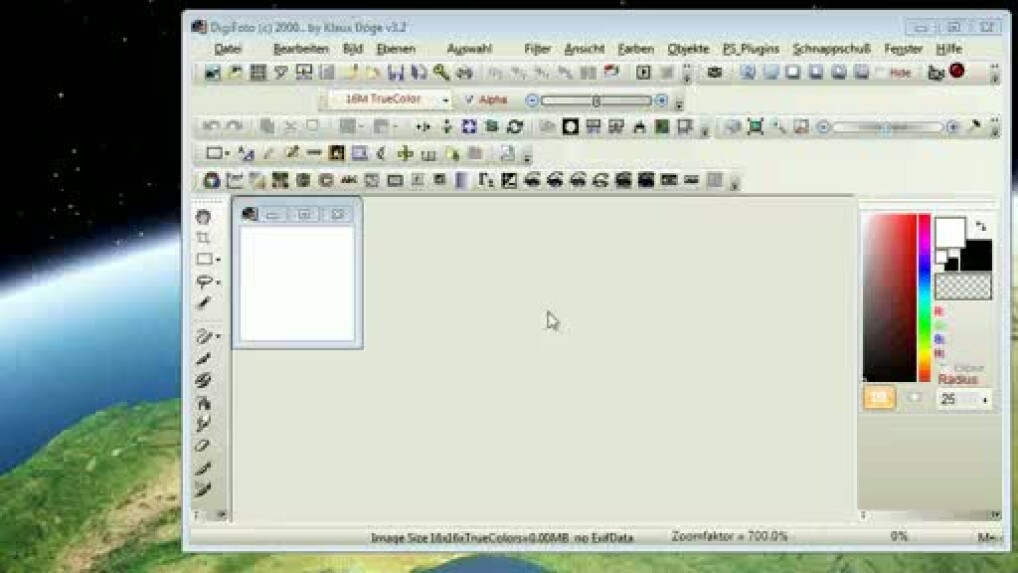Screen dimensions: 1018x573
Task: Enable the Eclipse checkbox in color panel
Action: (944, 368)
